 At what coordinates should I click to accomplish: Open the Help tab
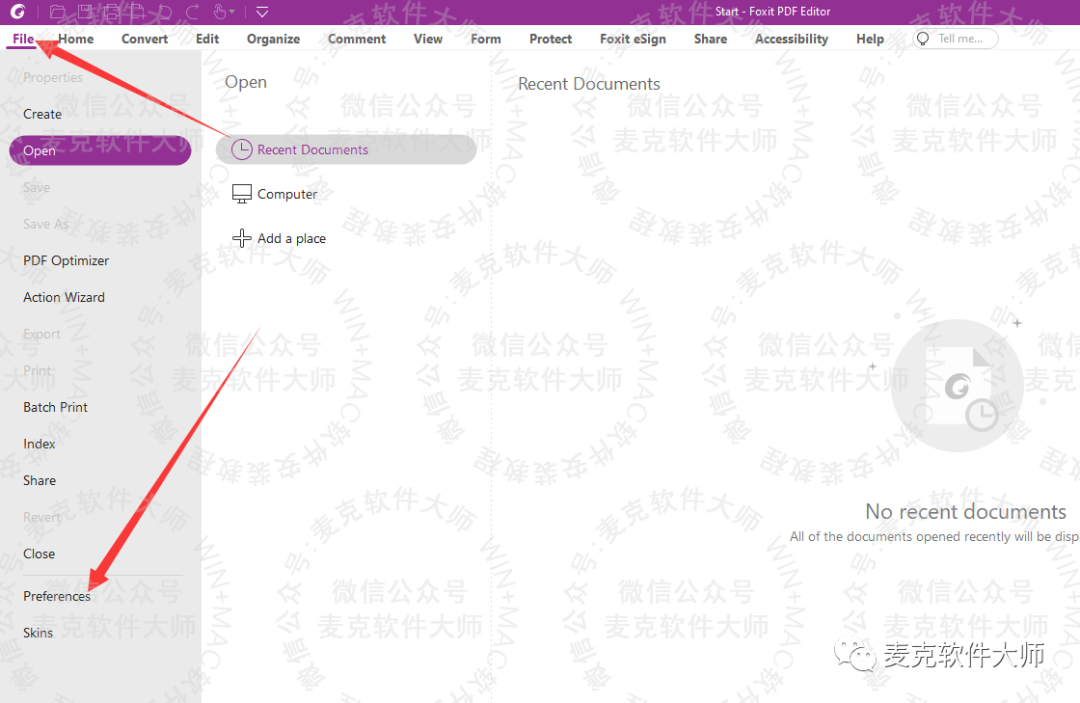pos(870,39)
